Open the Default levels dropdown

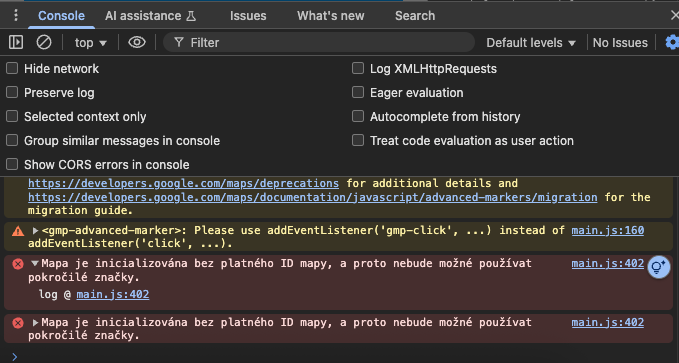pyautogui.click(x=531, y=42)
